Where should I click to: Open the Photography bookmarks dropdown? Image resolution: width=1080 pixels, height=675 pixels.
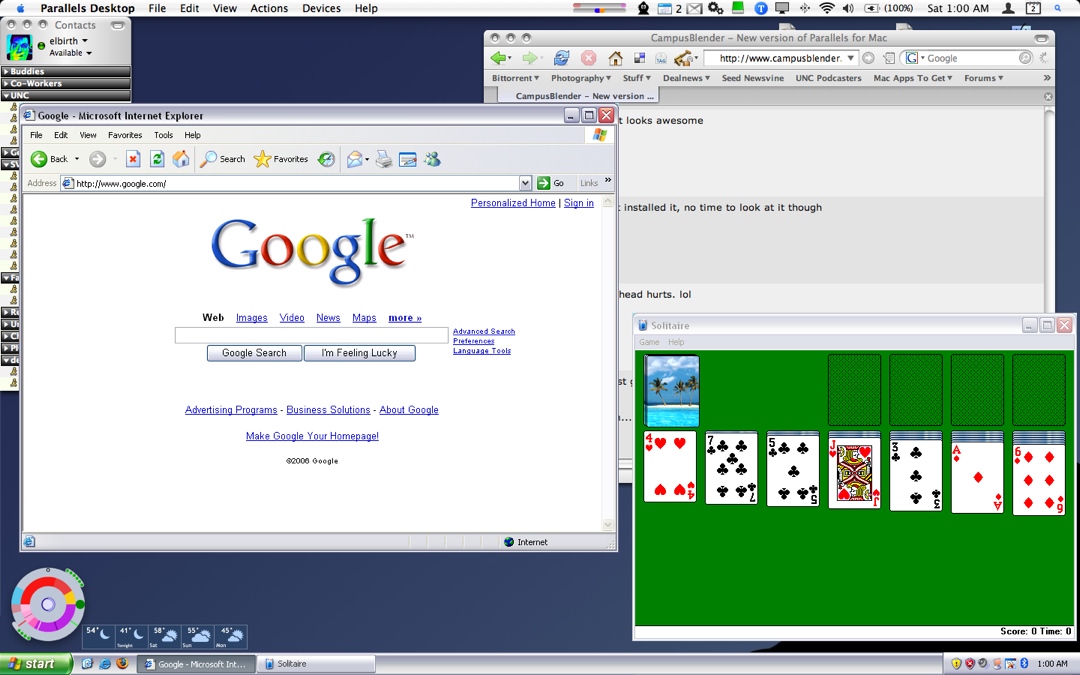coord(581,78)
